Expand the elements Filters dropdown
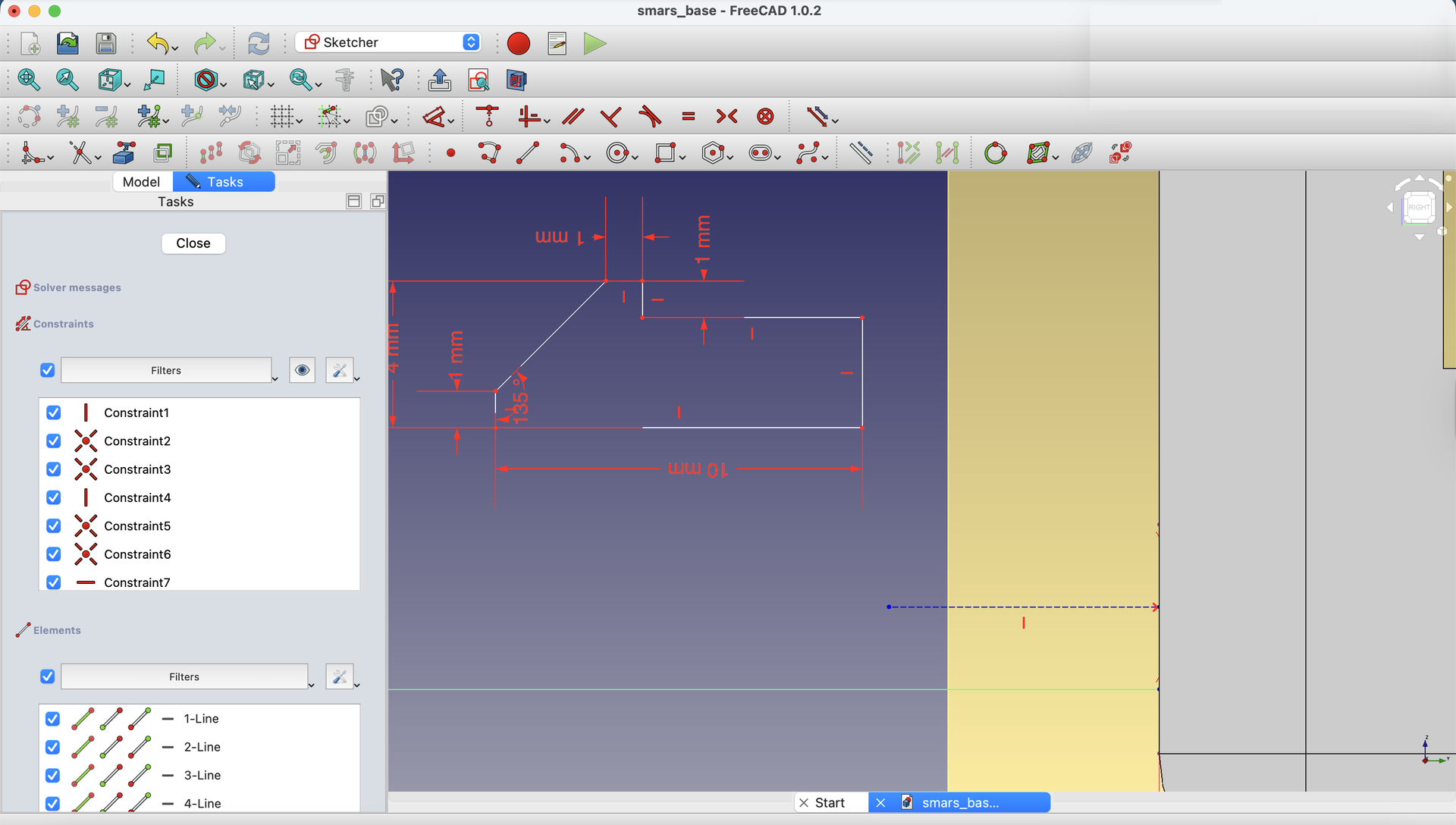Image resolution: width=1456 pixels, height=825 pixels. point(311,685)
